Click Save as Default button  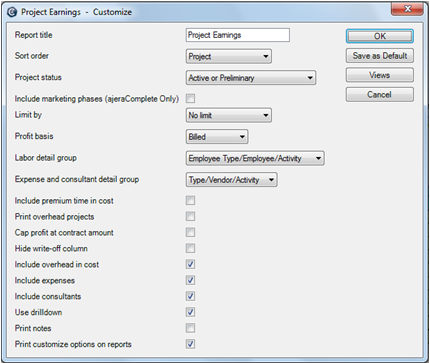click(380, 56)
